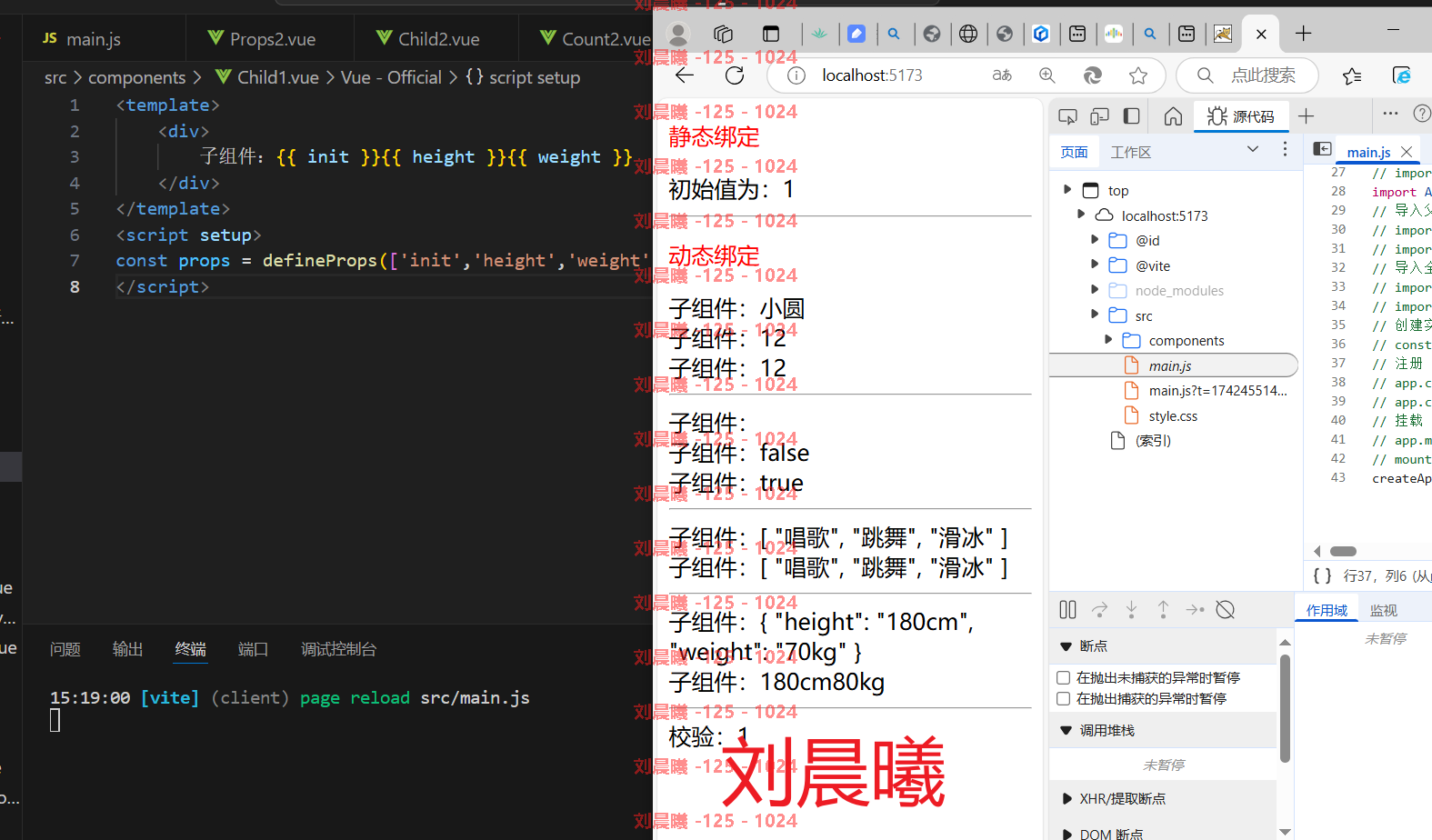Click components in the VS Code breadcrumb
The height and width of the screenshot is (840, 1432).
(x=136, y=78)
